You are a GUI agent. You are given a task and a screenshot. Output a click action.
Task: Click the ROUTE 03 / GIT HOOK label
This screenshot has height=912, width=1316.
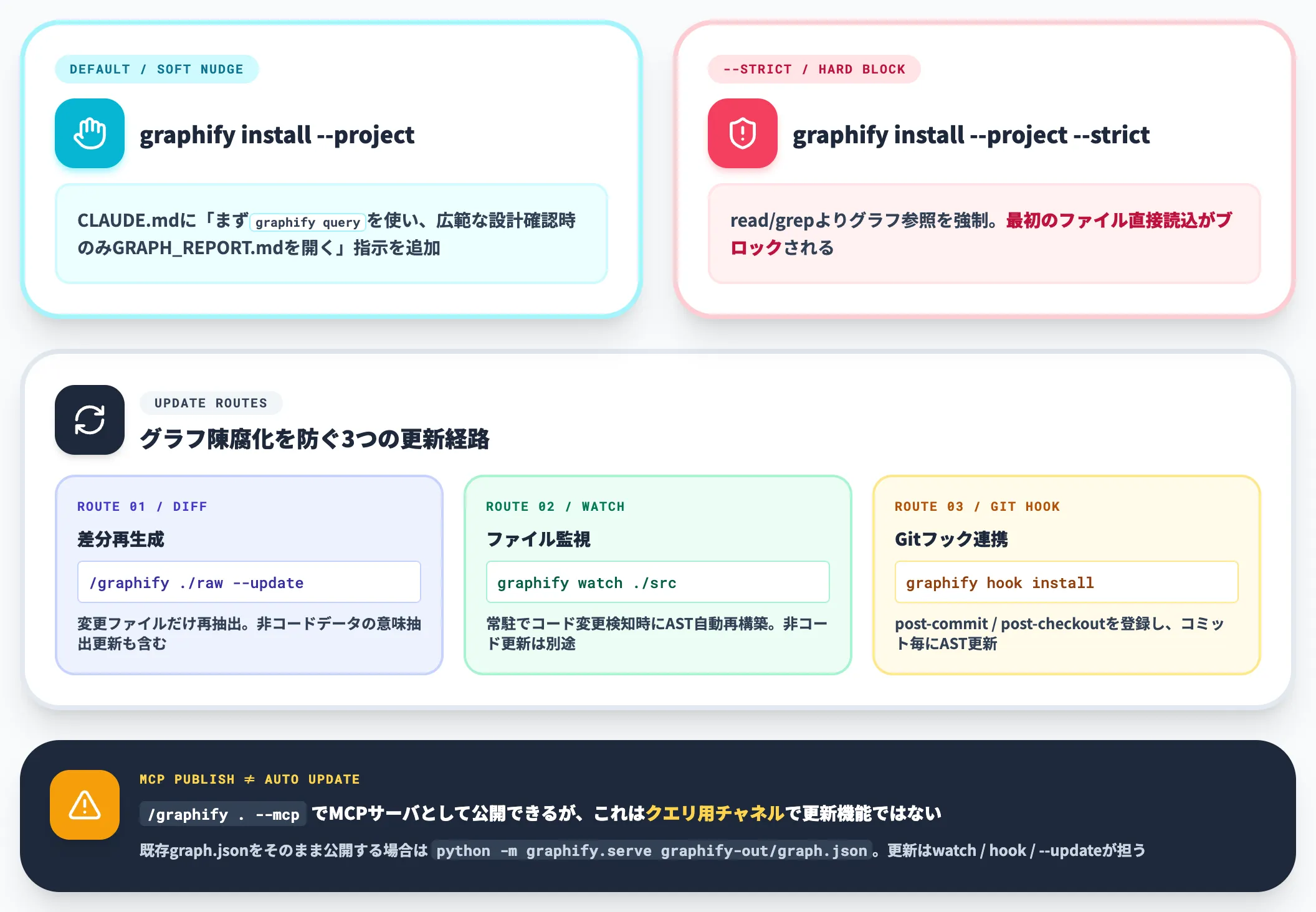coord(977,506)
